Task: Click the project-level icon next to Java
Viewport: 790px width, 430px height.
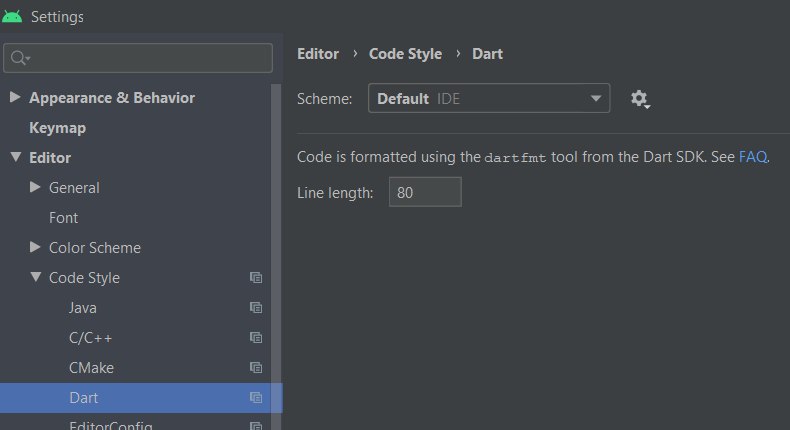Action: [256, 308]
